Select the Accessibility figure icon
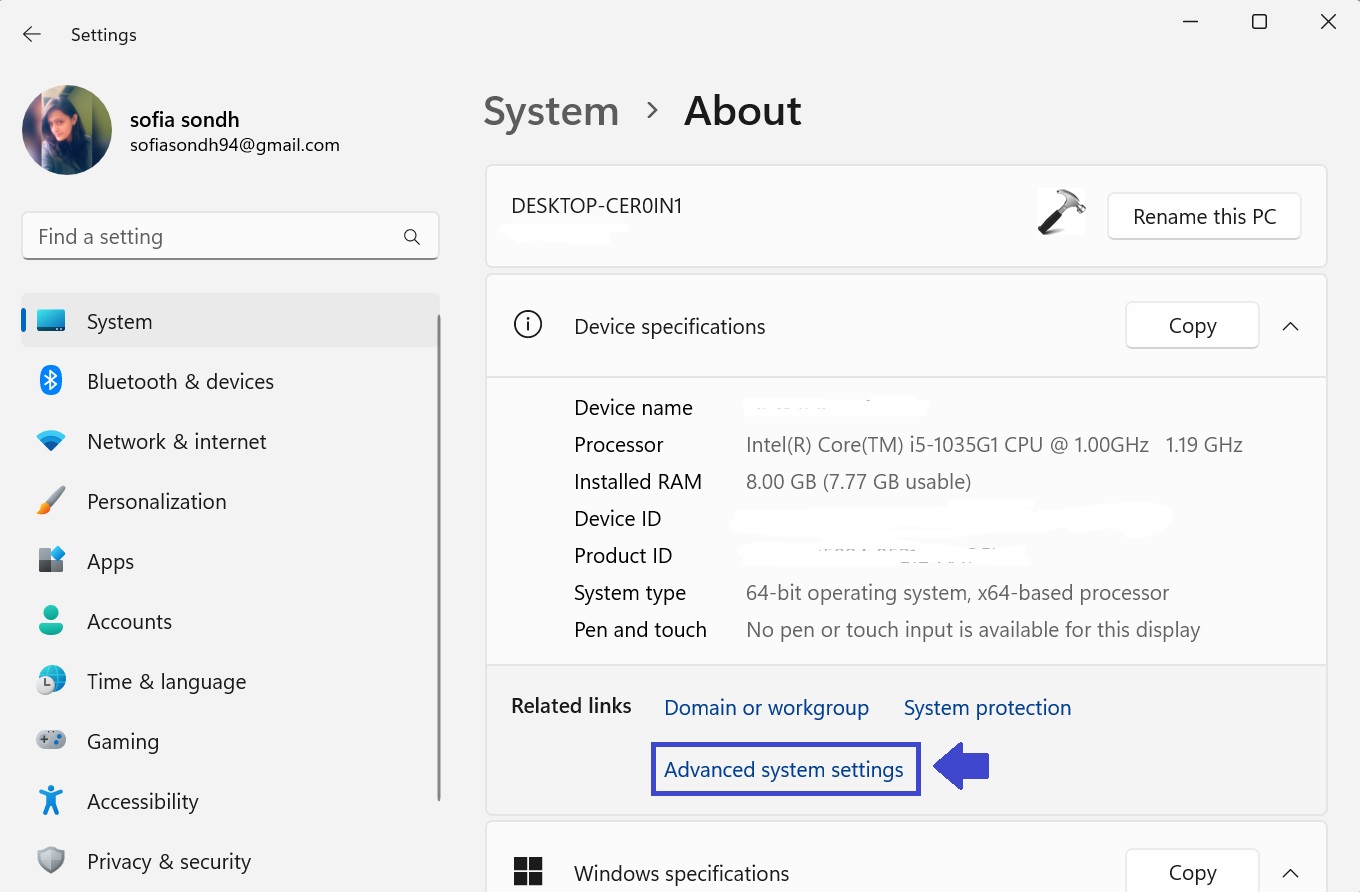 pyautogui.click(x=51, y=801)
